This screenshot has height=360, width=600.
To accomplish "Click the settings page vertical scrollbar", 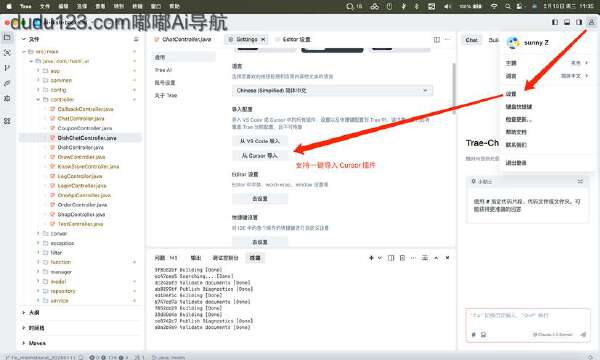I will (x=454, y=88).
